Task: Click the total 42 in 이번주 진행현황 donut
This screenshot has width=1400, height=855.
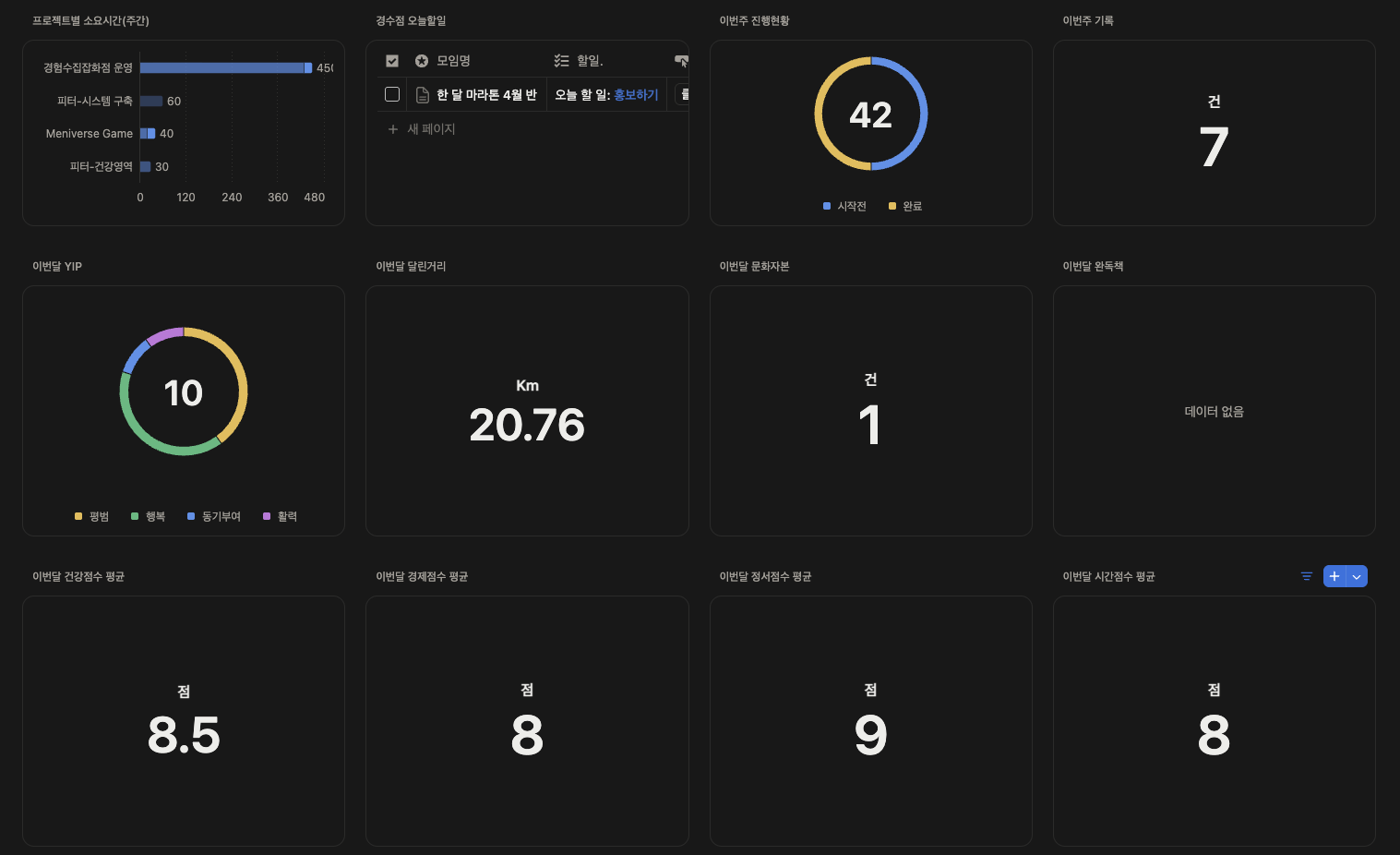Action: point(871,115)
